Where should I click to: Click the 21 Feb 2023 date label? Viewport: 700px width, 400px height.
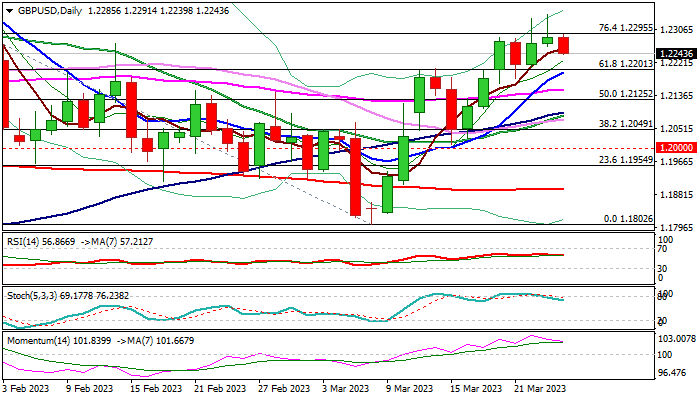(x=220, y=388)
